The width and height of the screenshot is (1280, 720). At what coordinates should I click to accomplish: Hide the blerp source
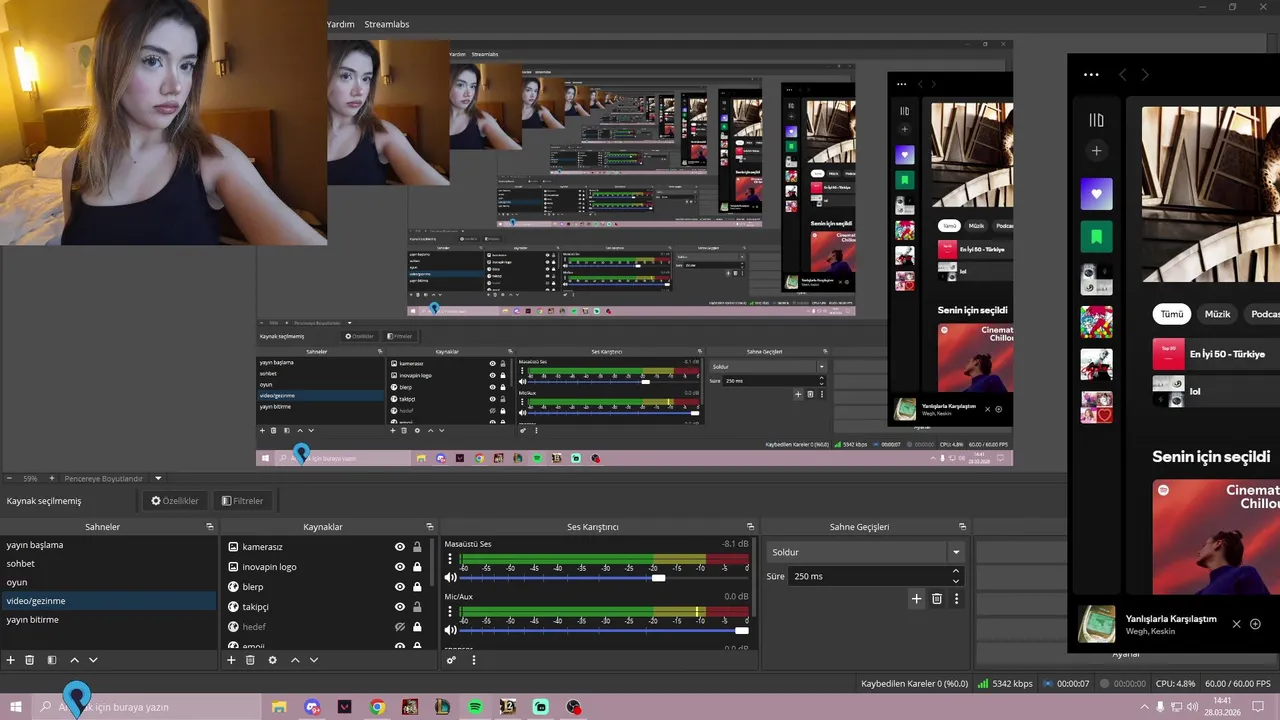400,587
